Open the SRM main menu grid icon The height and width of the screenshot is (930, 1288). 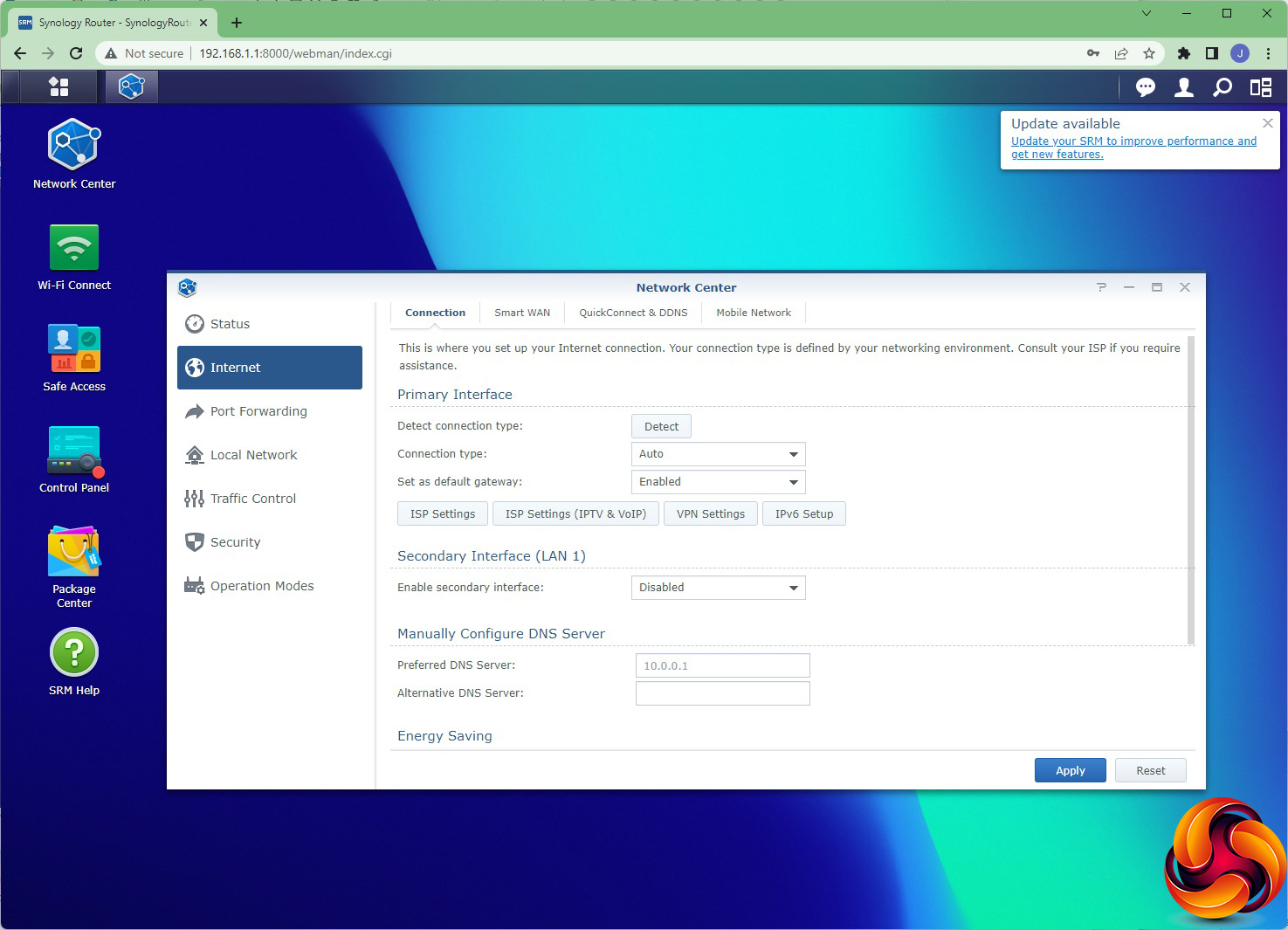[59, 86]
